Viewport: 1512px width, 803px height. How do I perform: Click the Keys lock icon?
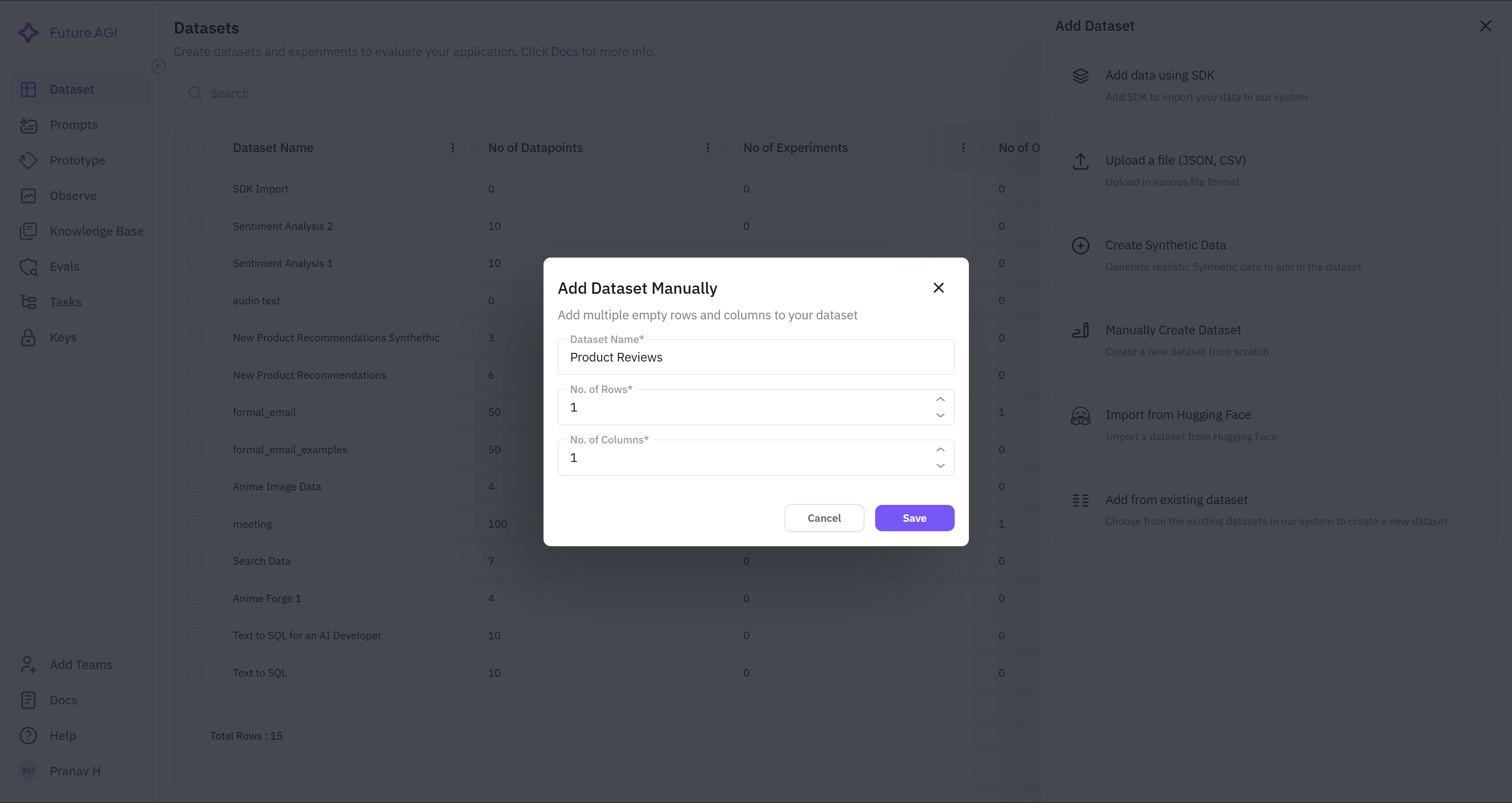coord(28,338)
